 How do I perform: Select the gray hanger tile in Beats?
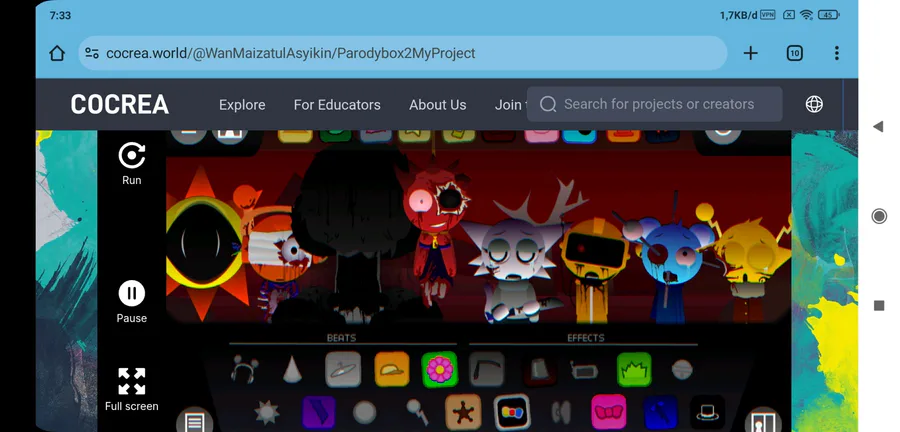pyautogui.click(x=343, y=369)
